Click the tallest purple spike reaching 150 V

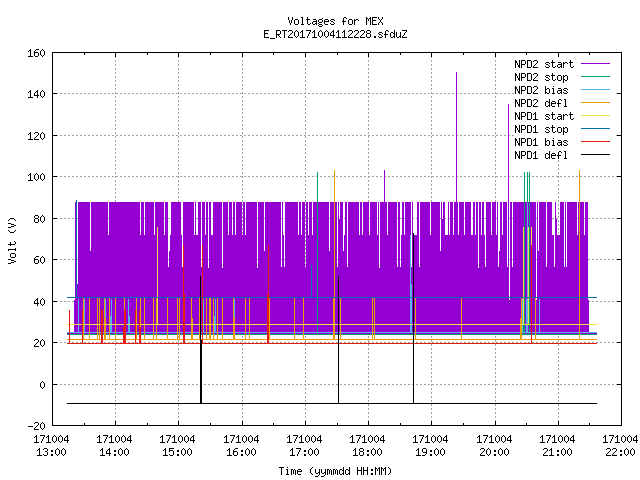point(456,137)
